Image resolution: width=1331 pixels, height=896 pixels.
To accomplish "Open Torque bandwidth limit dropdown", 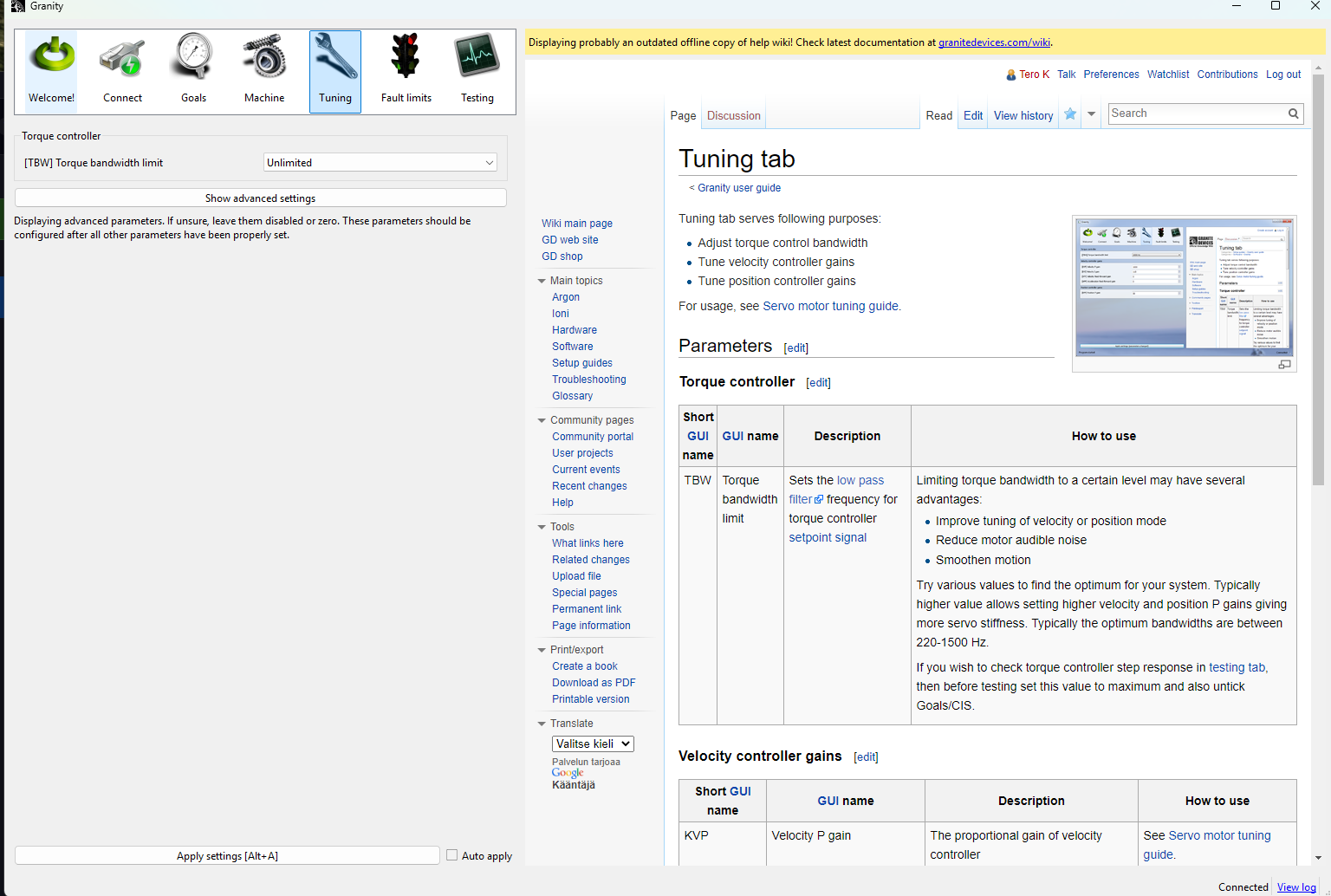I will point(380,163).
